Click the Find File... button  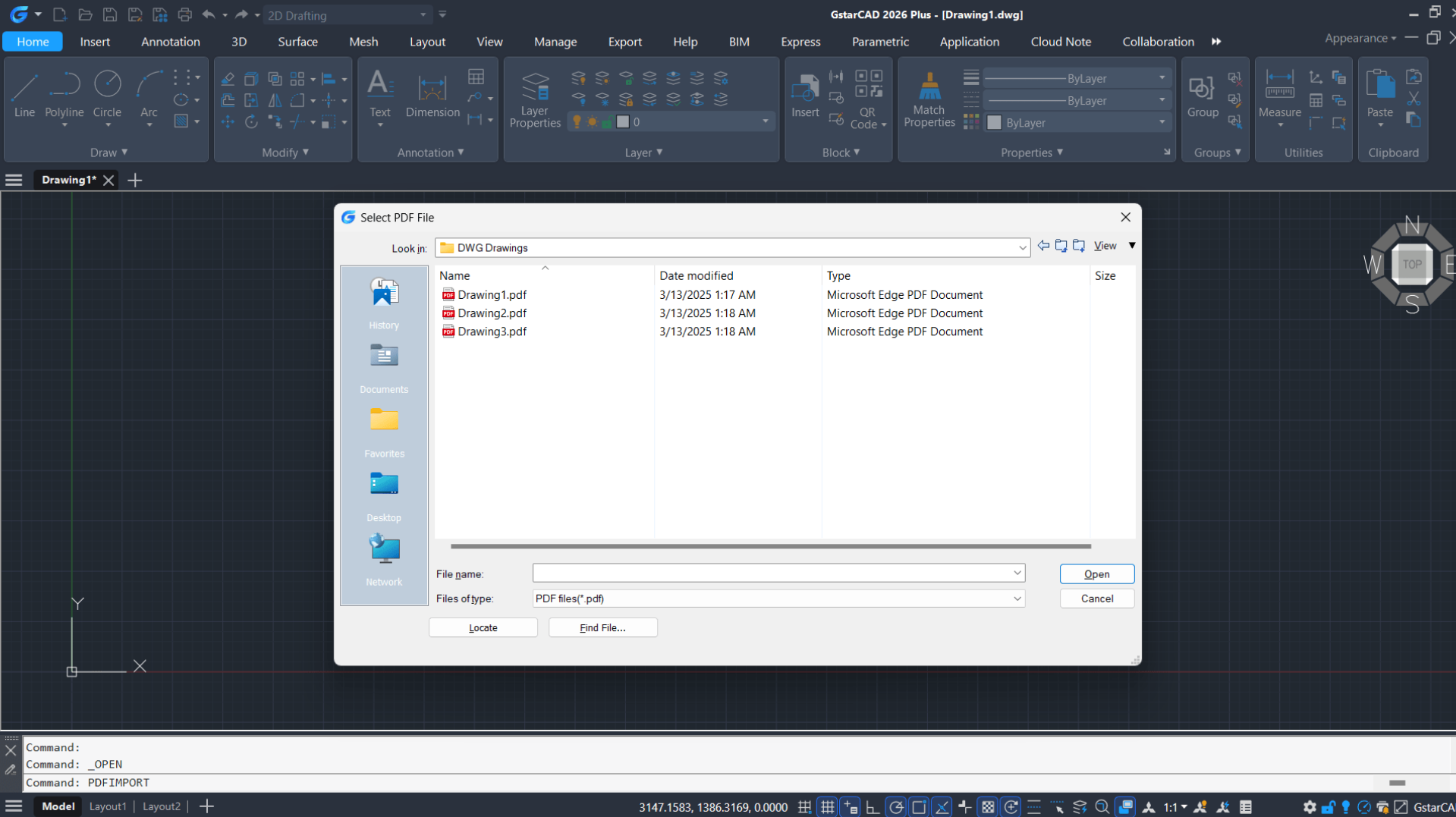click(602, 627)
